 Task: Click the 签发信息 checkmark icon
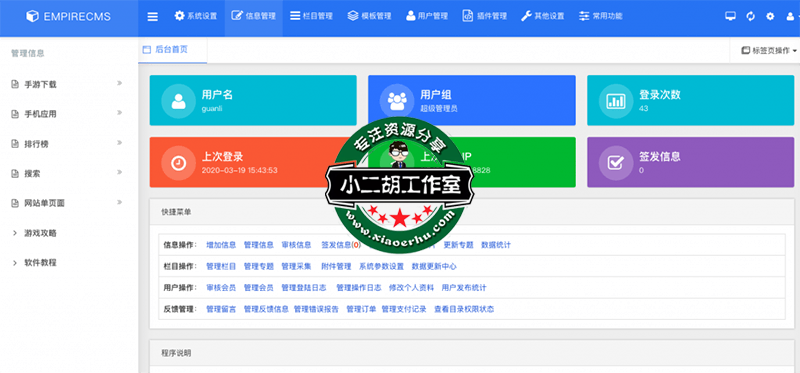point(615,163)
